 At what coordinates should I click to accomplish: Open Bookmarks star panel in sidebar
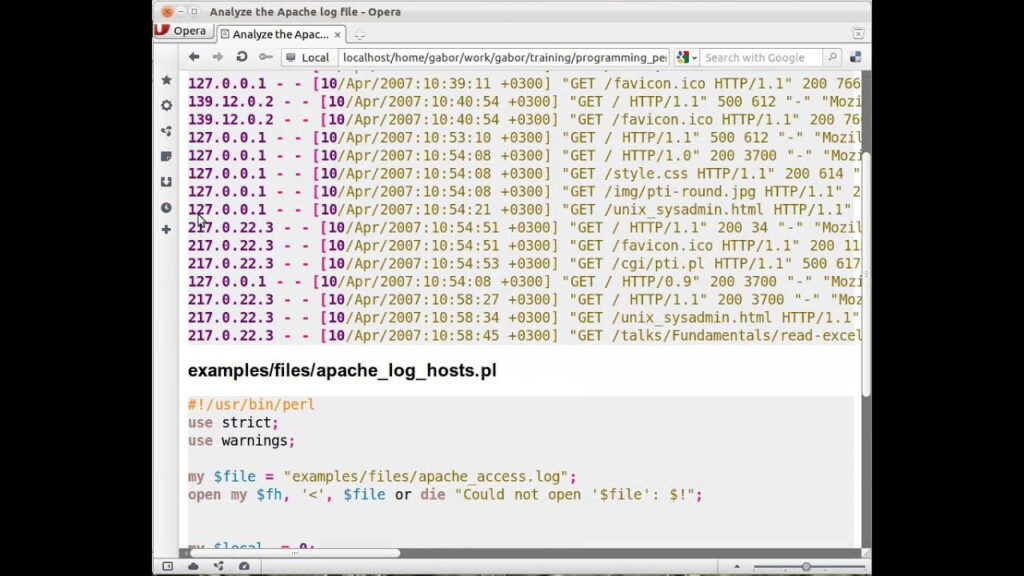pos(167,80)
